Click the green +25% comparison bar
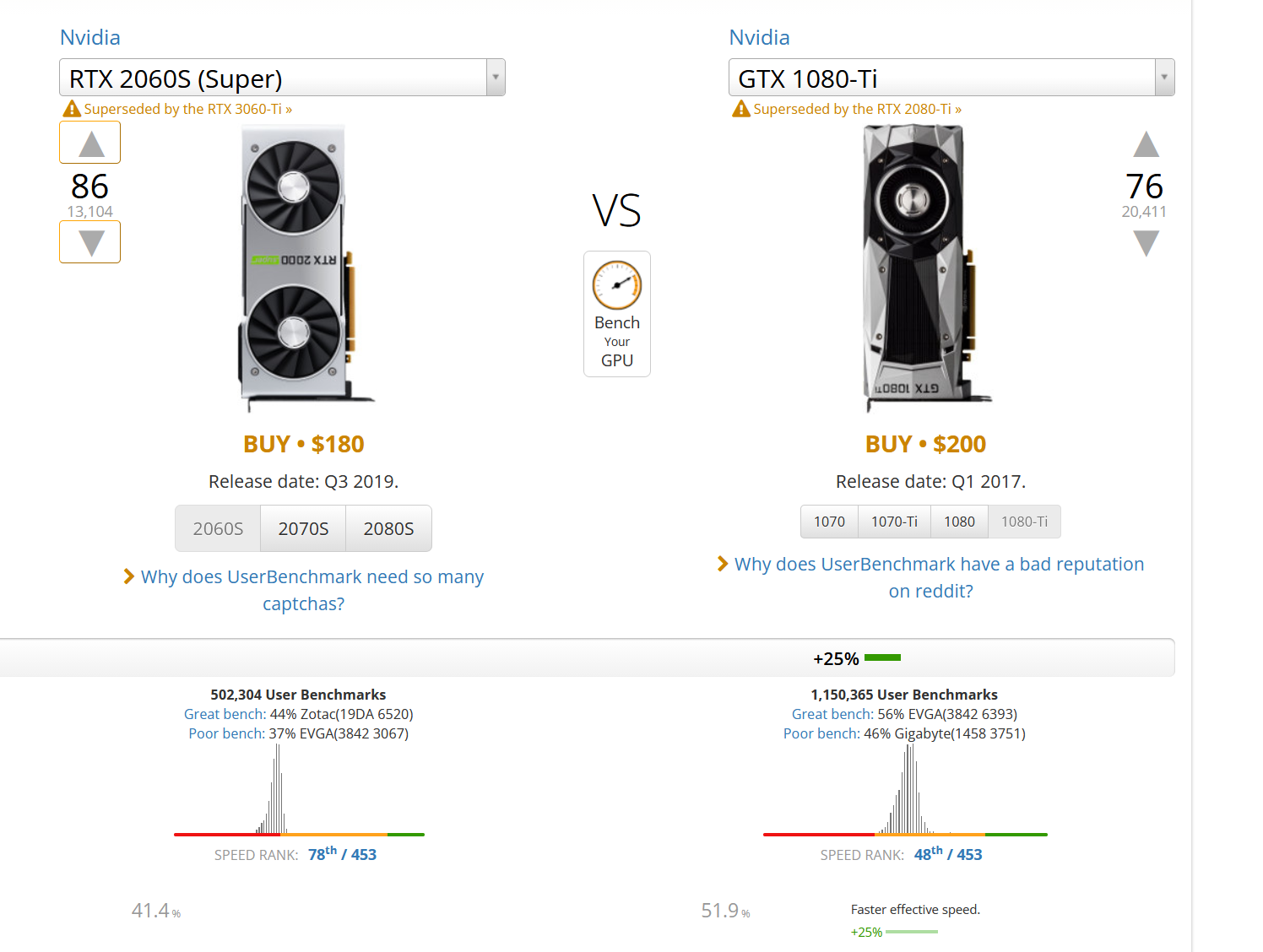 [x=883, y=657]
